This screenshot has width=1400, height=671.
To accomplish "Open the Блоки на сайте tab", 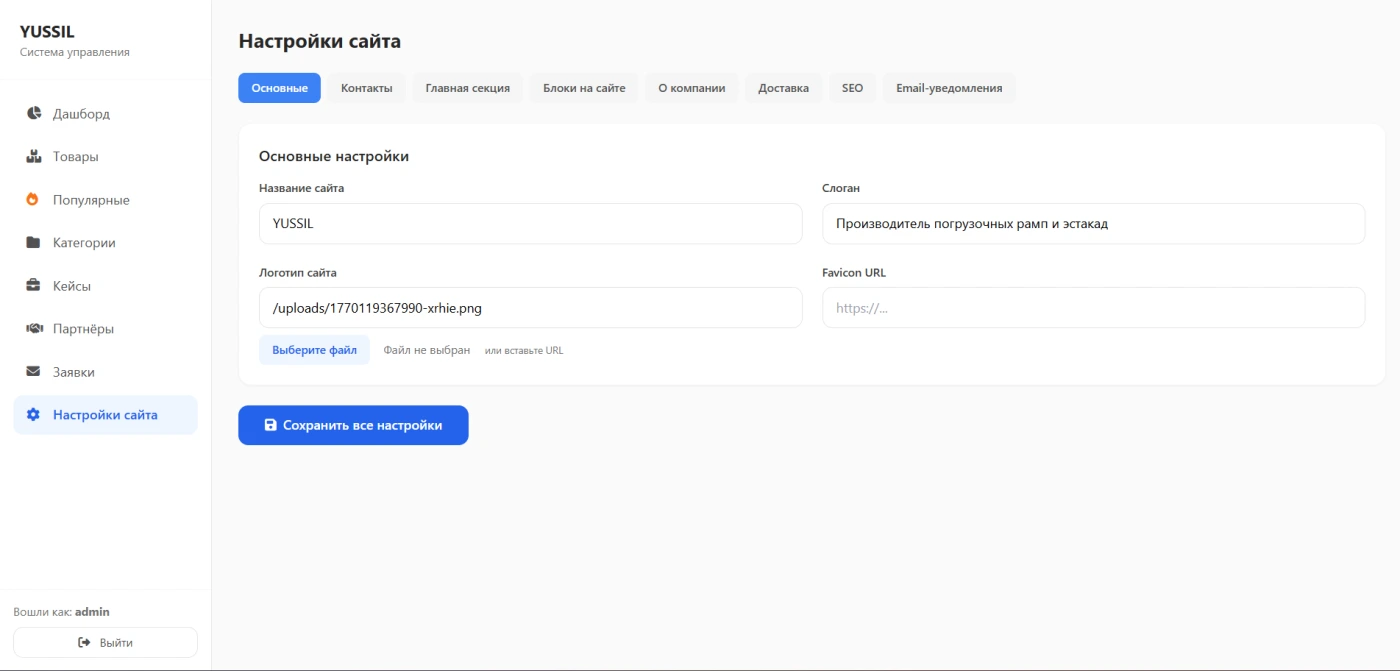I will 584,88.
